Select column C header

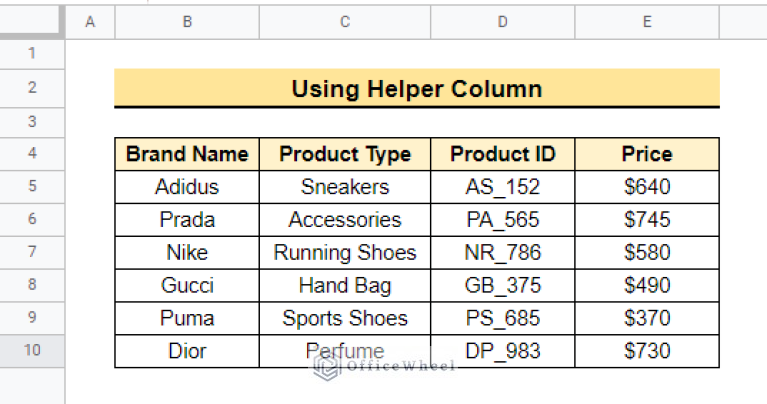[x=345, y=22]
